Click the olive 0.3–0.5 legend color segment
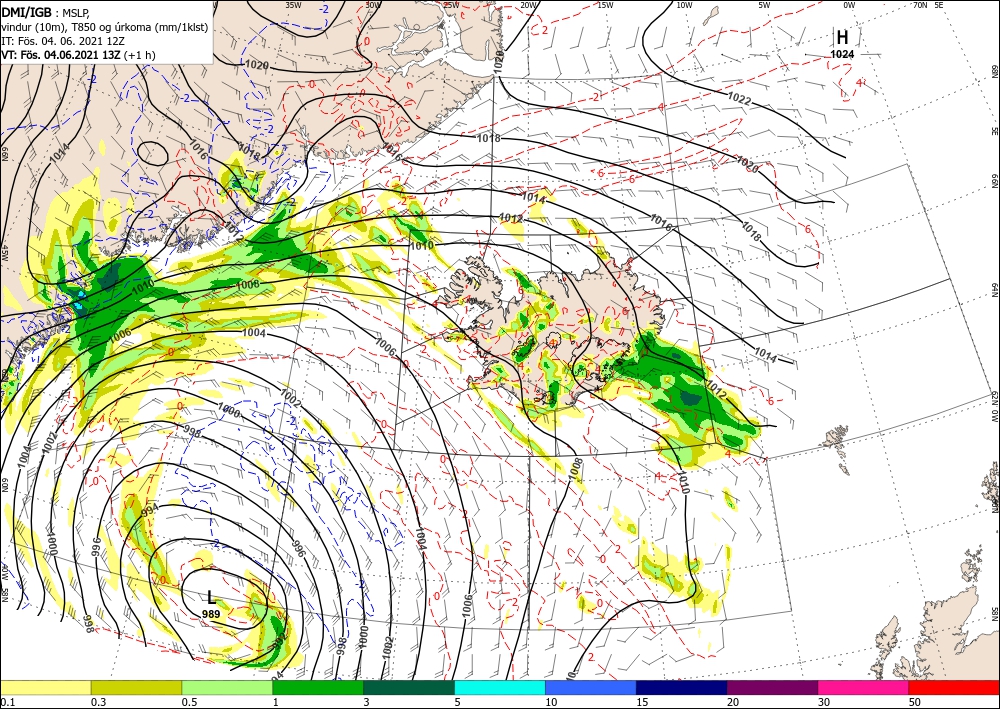Screen dimensions: 1000x709 click(x=136, y=688)
